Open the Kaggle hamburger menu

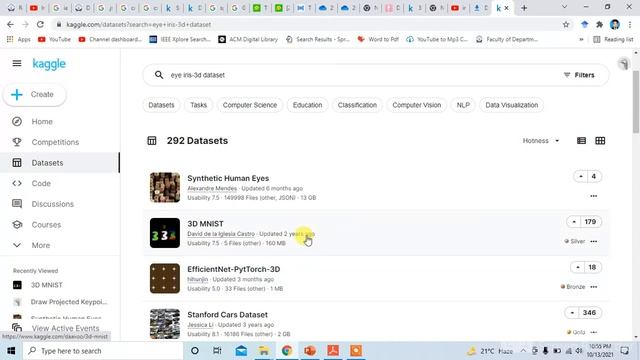pyautogui.click(x=17, y=63)
